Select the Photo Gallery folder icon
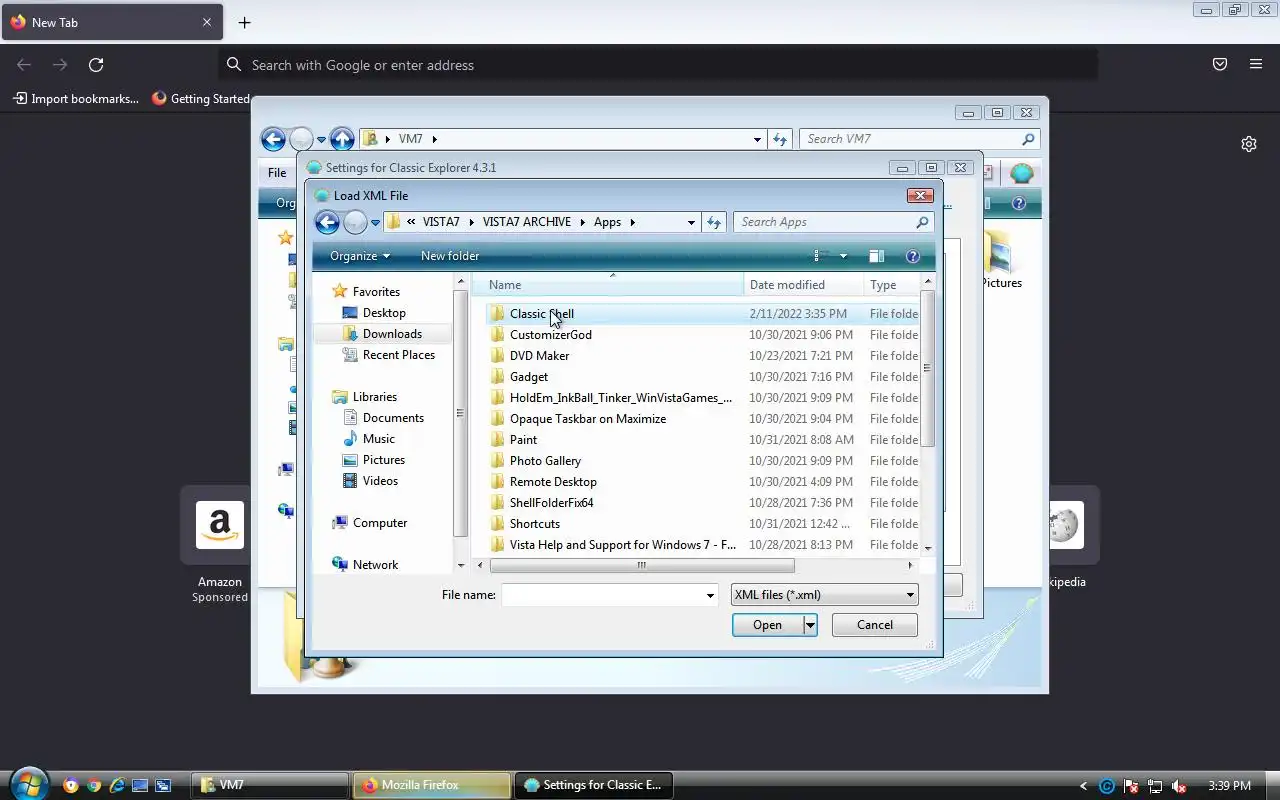The width and height of the screenshot is (1280, 800). click(497, 460)
